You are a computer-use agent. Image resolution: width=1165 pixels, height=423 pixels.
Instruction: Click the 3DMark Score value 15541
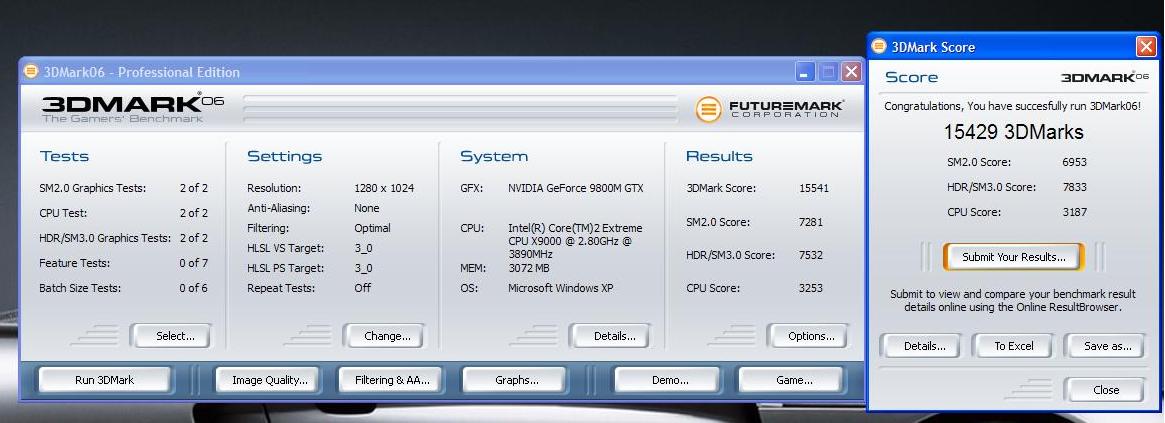814,188
